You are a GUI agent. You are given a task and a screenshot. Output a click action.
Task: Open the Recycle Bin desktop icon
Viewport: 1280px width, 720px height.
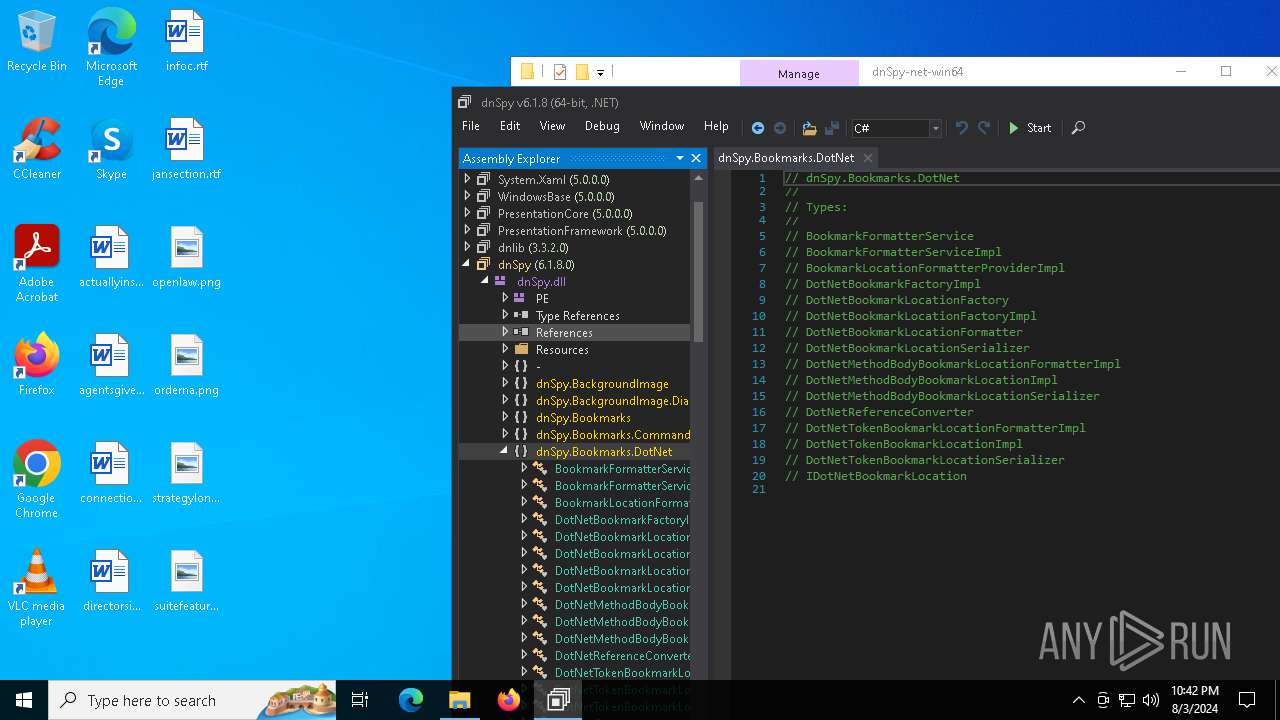click(37, 42)
